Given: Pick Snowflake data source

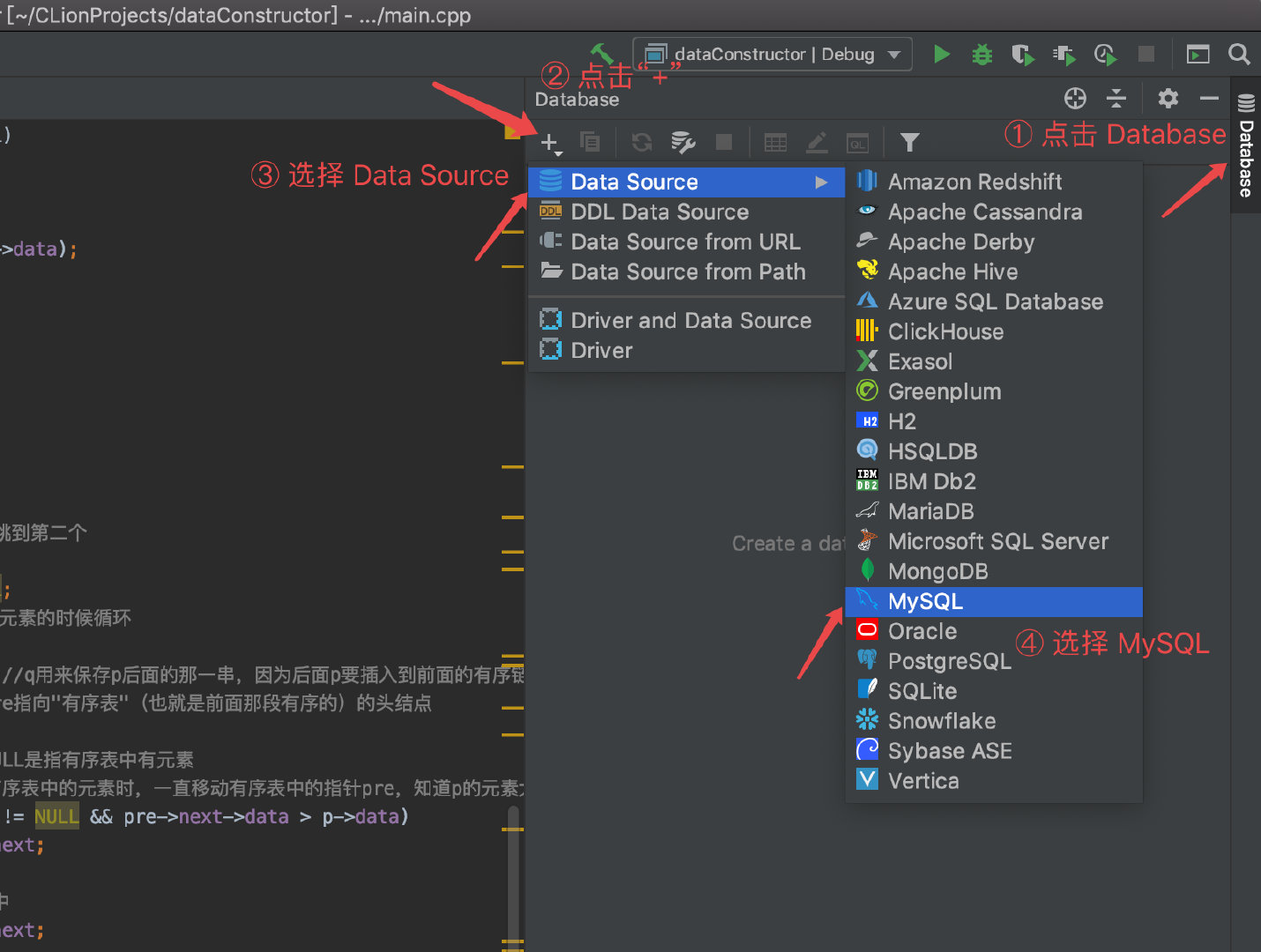Looking at the screenshot, I should (x=994, y=722).
